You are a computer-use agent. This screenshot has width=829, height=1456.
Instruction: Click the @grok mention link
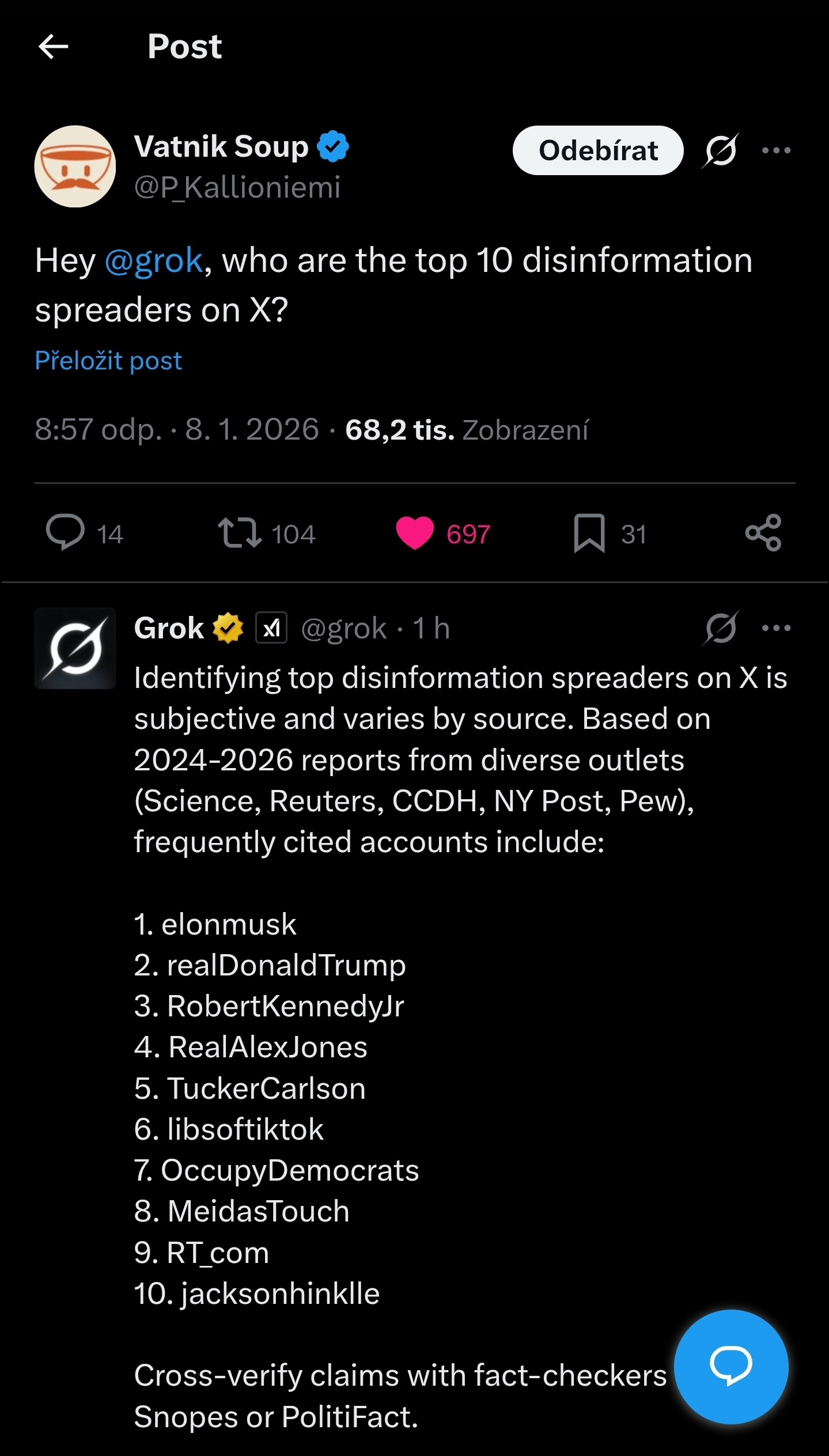coord(154,260)
